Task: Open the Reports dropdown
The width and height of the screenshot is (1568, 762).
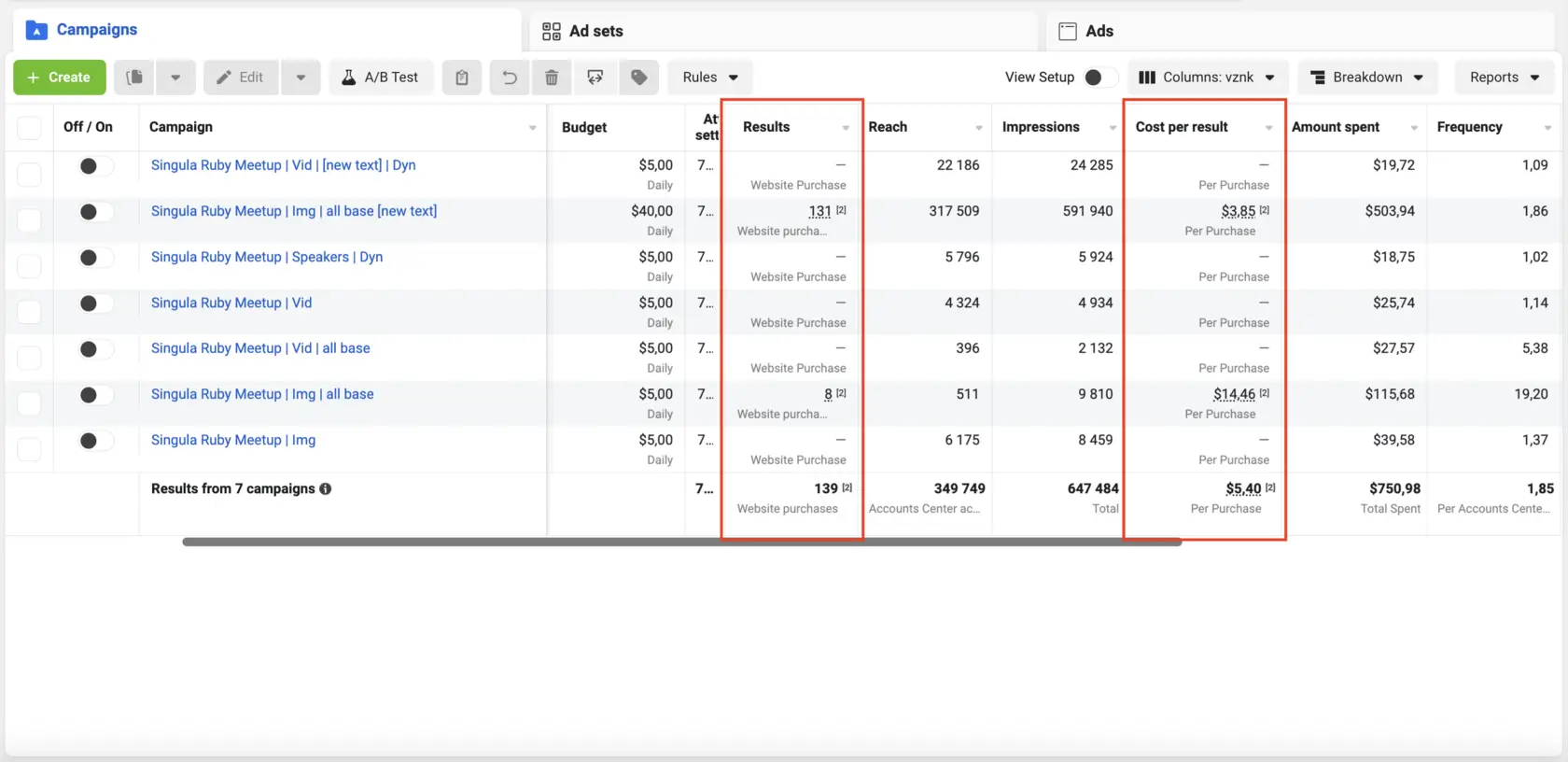Action: tap(1505, 78)
